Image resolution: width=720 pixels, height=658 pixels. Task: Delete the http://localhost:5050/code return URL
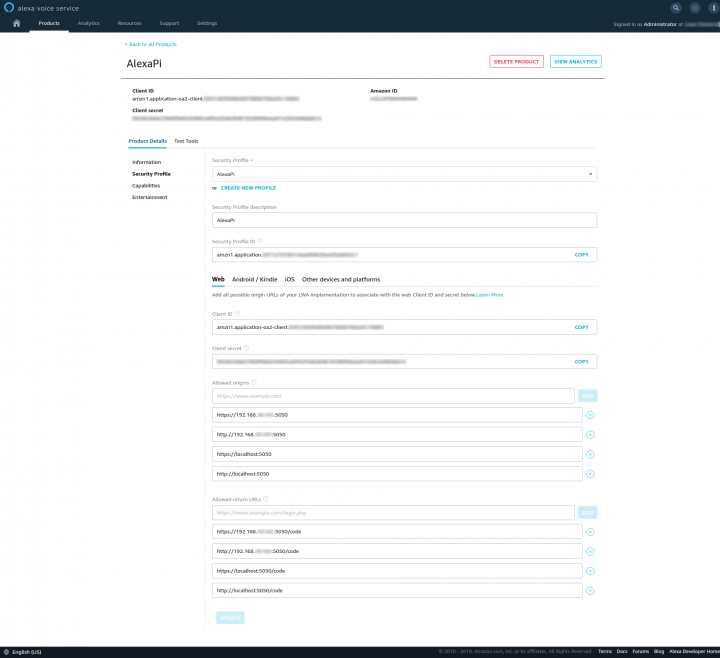click(x=590, y=591)
